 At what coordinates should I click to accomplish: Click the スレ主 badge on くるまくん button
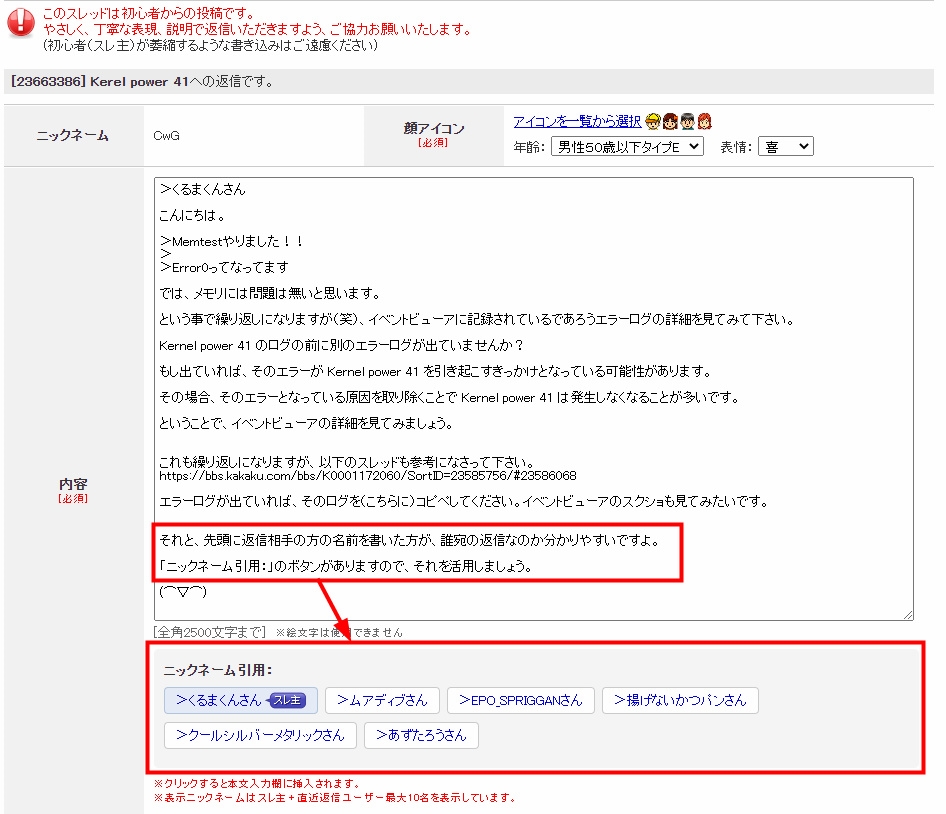(287, 701)
